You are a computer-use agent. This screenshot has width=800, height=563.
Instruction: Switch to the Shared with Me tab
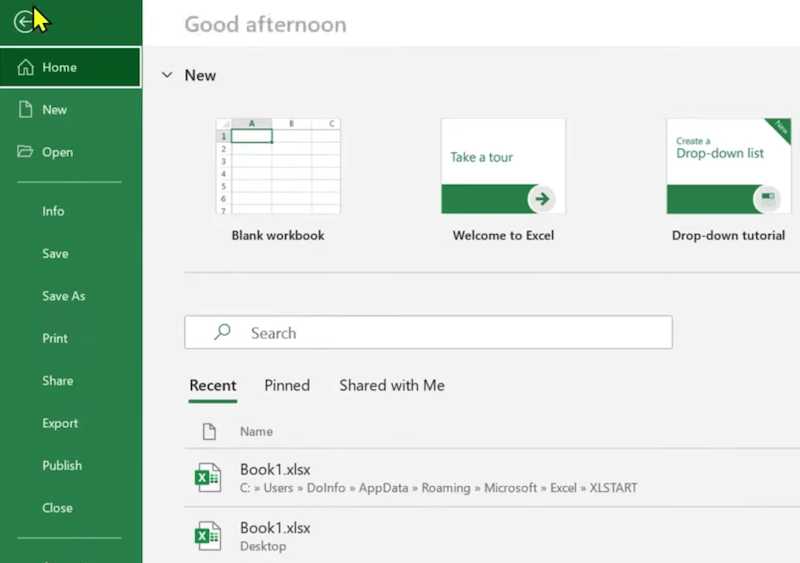click(392, 385)
